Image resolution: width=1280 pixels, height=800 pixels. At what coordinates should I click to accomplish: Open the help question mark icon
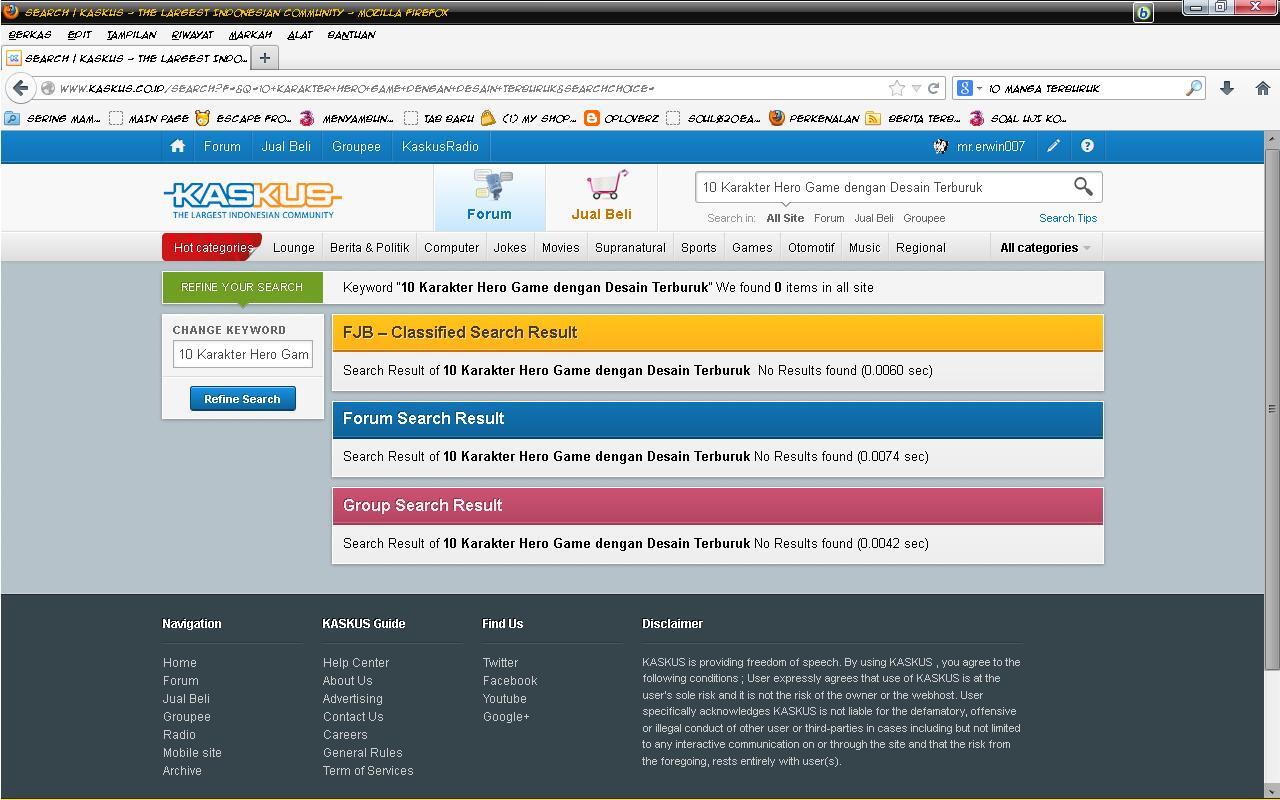(1087, 146)
